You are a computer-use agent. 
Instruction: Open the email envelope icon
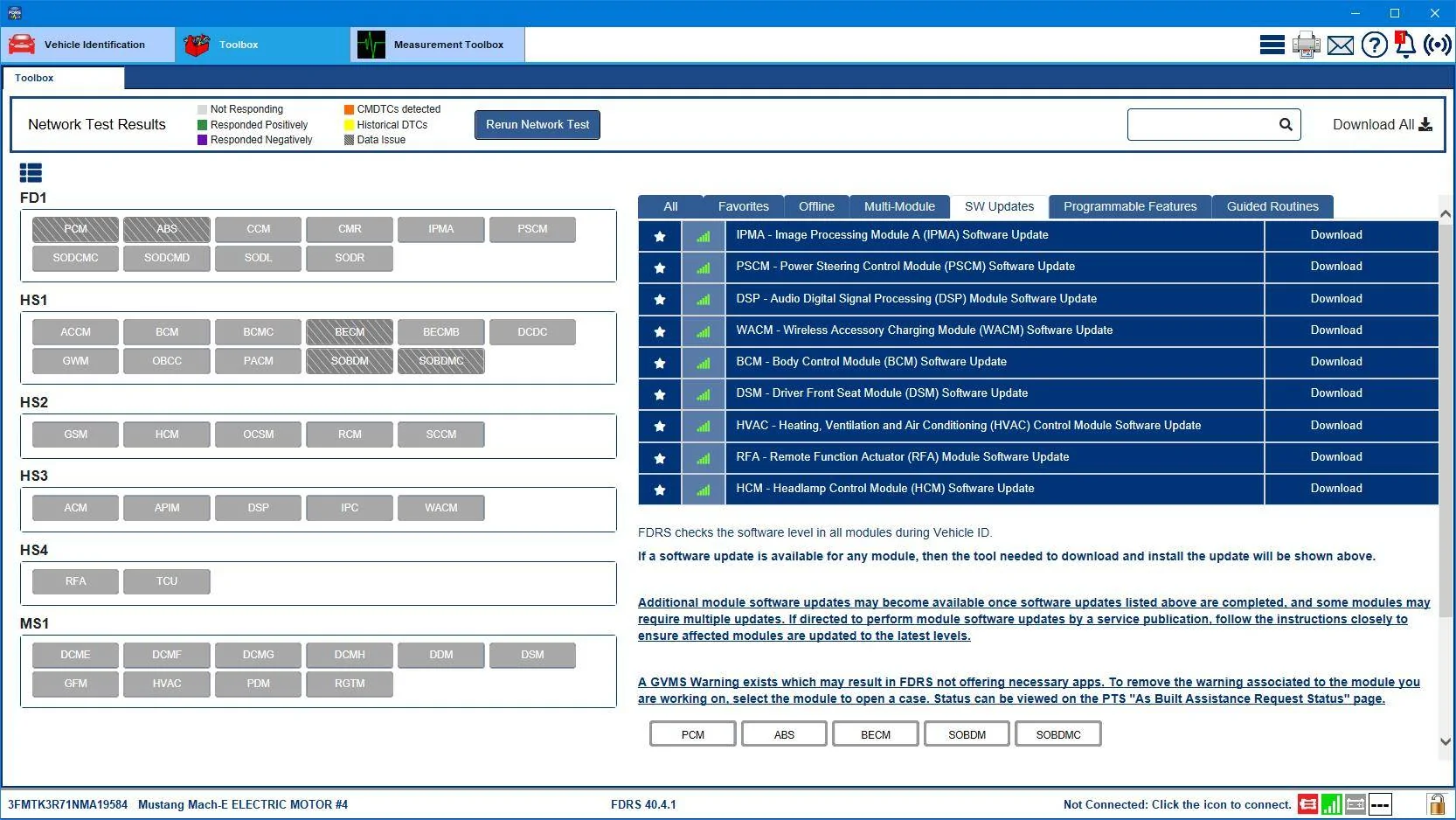point(1340,45)
